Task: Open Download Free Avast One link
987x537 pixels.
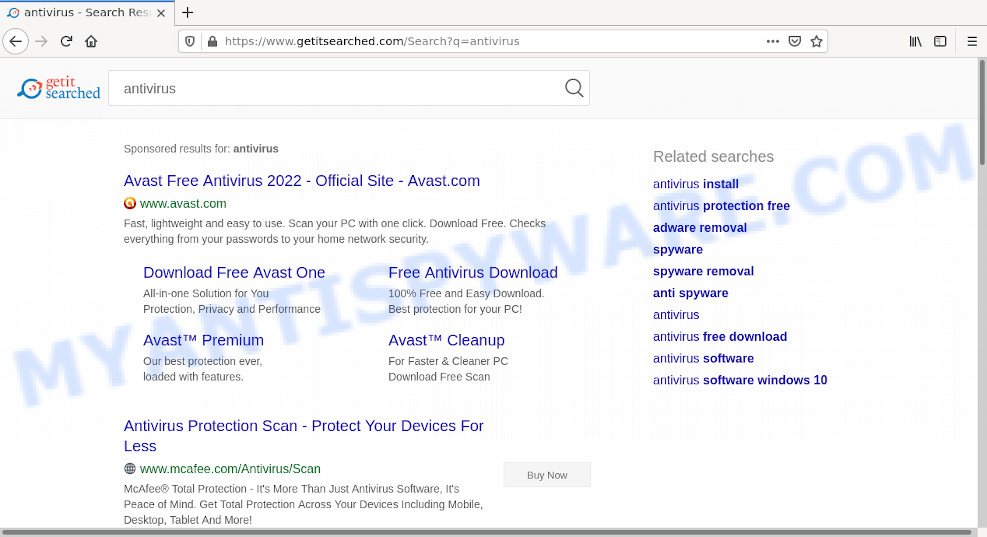Action: 234,273
